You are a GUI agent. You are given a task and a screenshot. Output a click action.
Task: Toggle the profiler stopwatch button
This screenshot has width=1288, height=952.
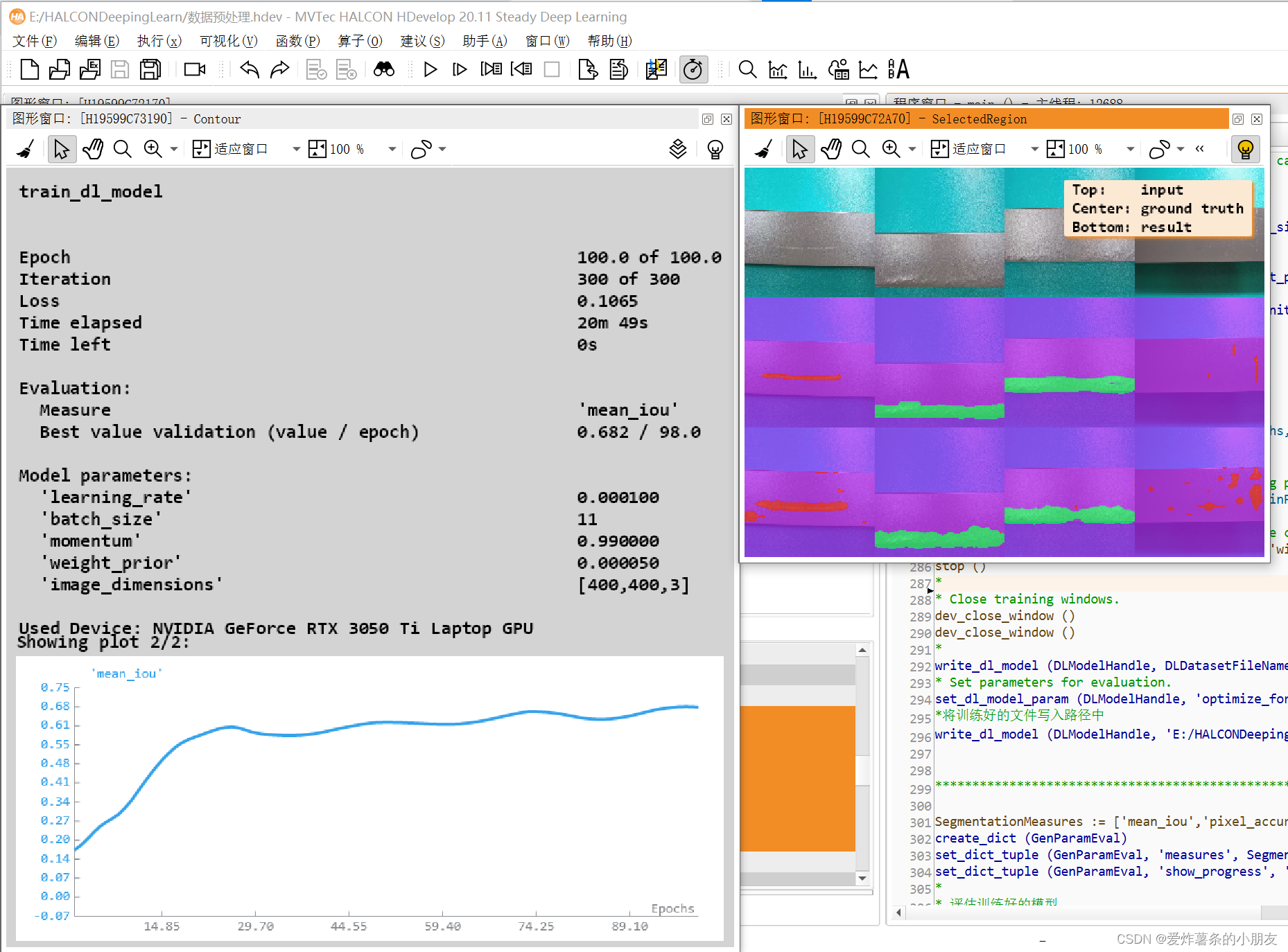click(693, 69)
